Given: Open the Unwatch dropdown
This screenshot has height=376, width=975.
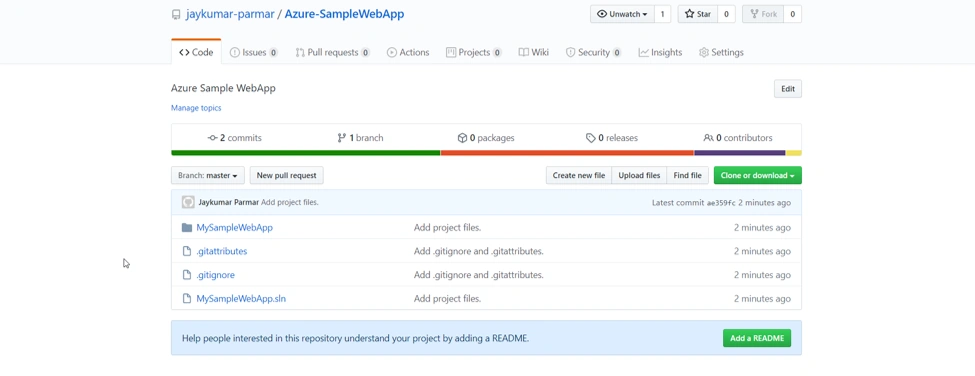Looking at the screenshot, I should pyautogui.click(x=622, y=14).
